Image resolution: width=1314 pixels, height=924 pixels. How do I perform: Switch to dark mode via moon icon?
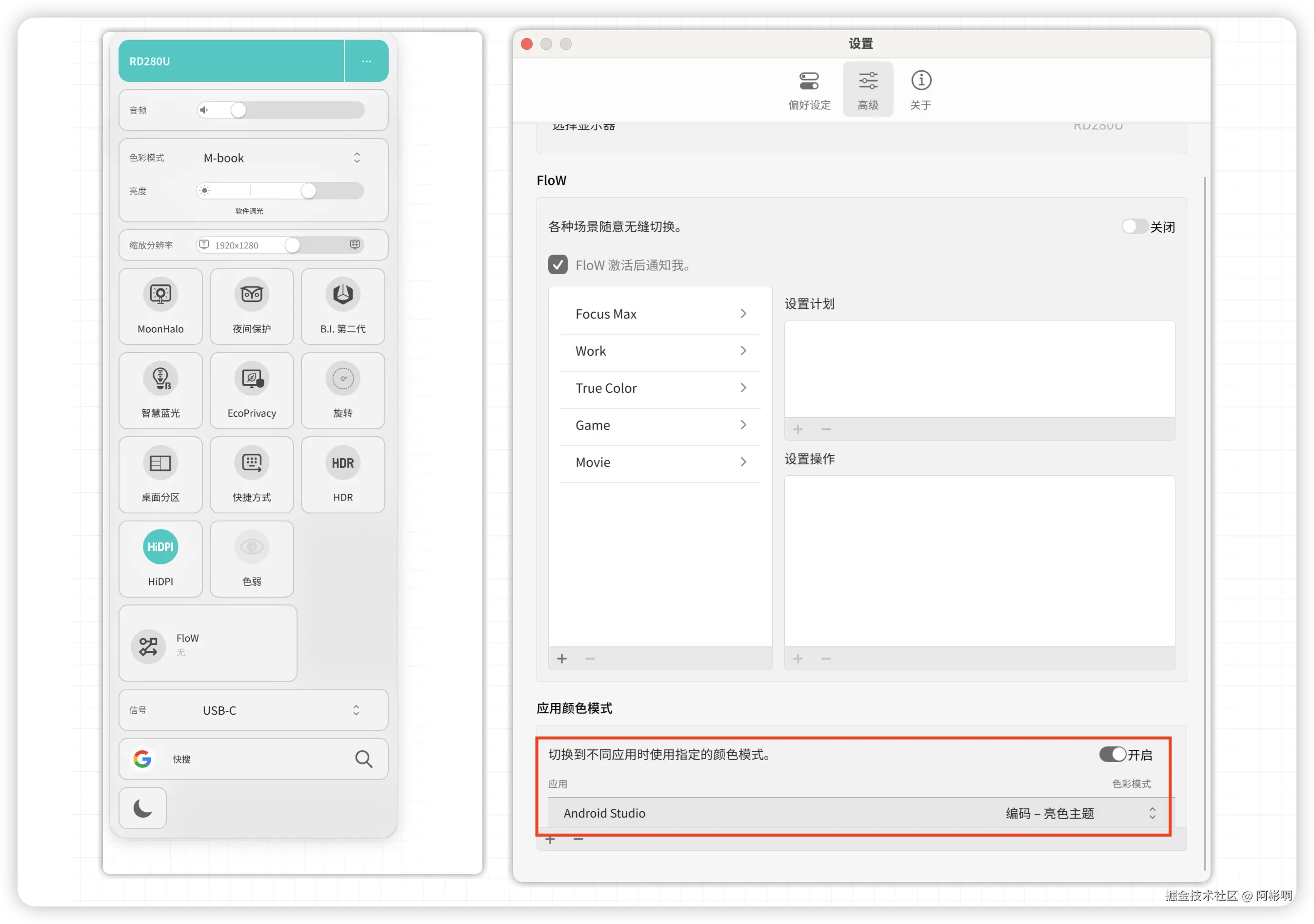pyautogui.click(x=142, y=808)
